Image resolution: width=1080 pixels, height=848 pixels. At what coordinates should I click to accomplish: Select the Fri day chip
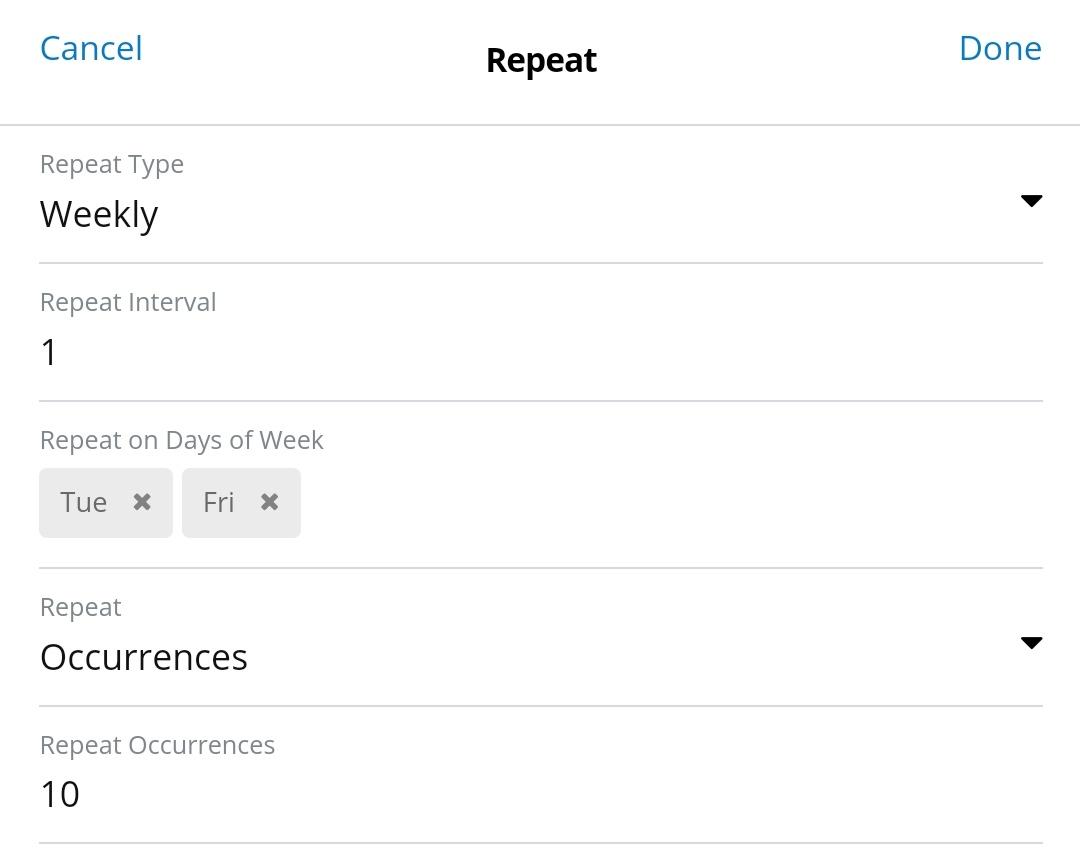pyautogui.click(x=218, y=502)
